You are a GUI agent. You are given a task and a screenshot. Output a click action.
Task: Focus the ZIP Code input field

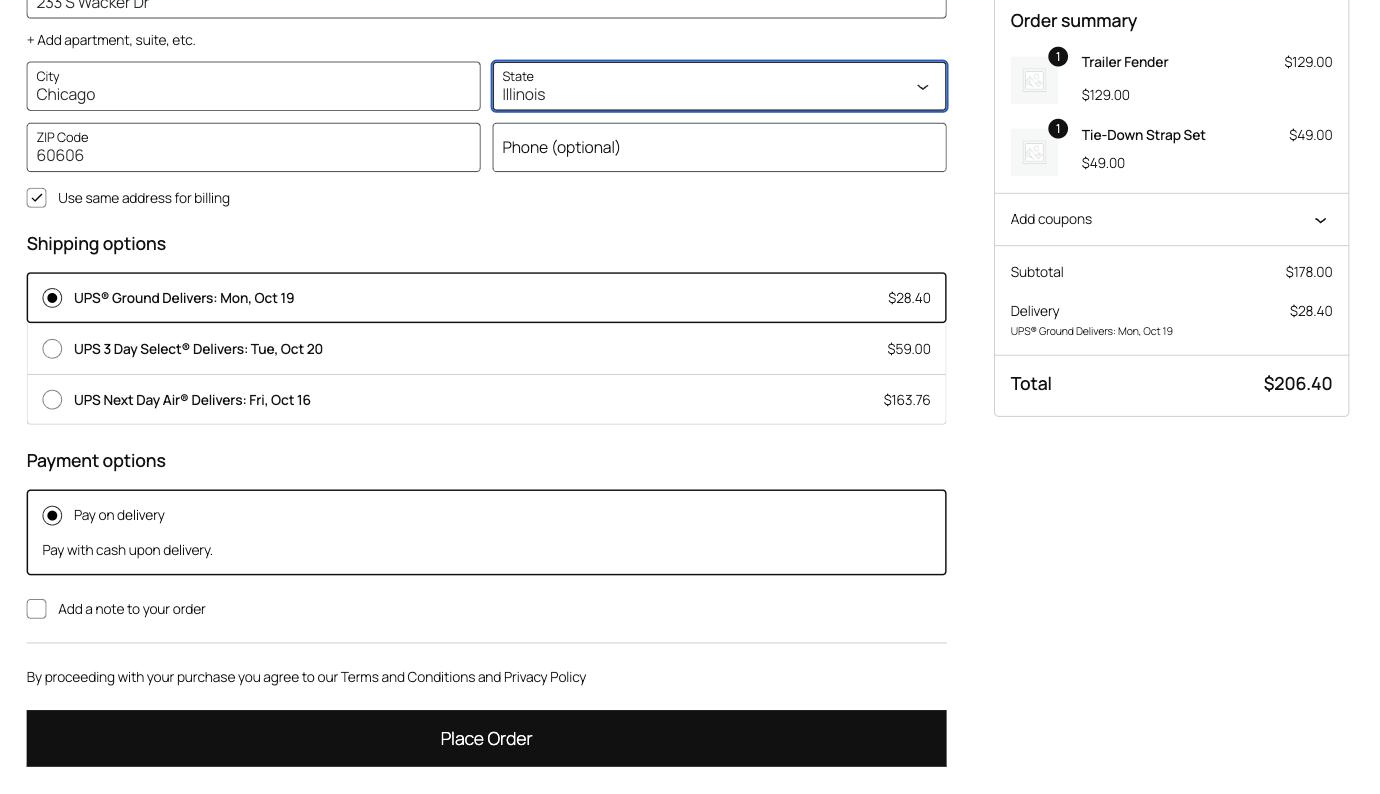[x=253, y=148]
